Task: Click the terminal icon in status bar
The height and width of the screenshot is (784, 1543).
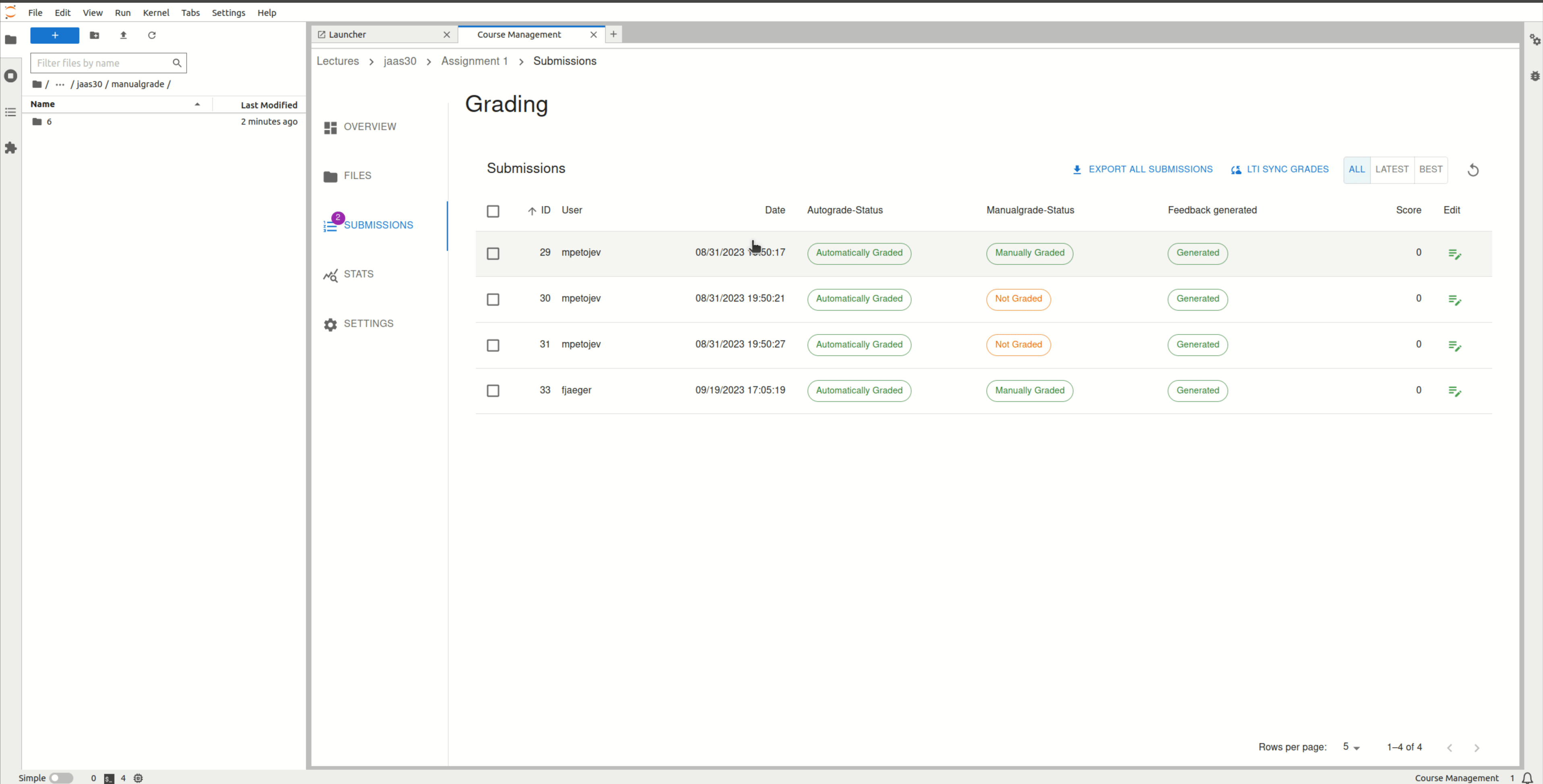Action: (109, 778)
